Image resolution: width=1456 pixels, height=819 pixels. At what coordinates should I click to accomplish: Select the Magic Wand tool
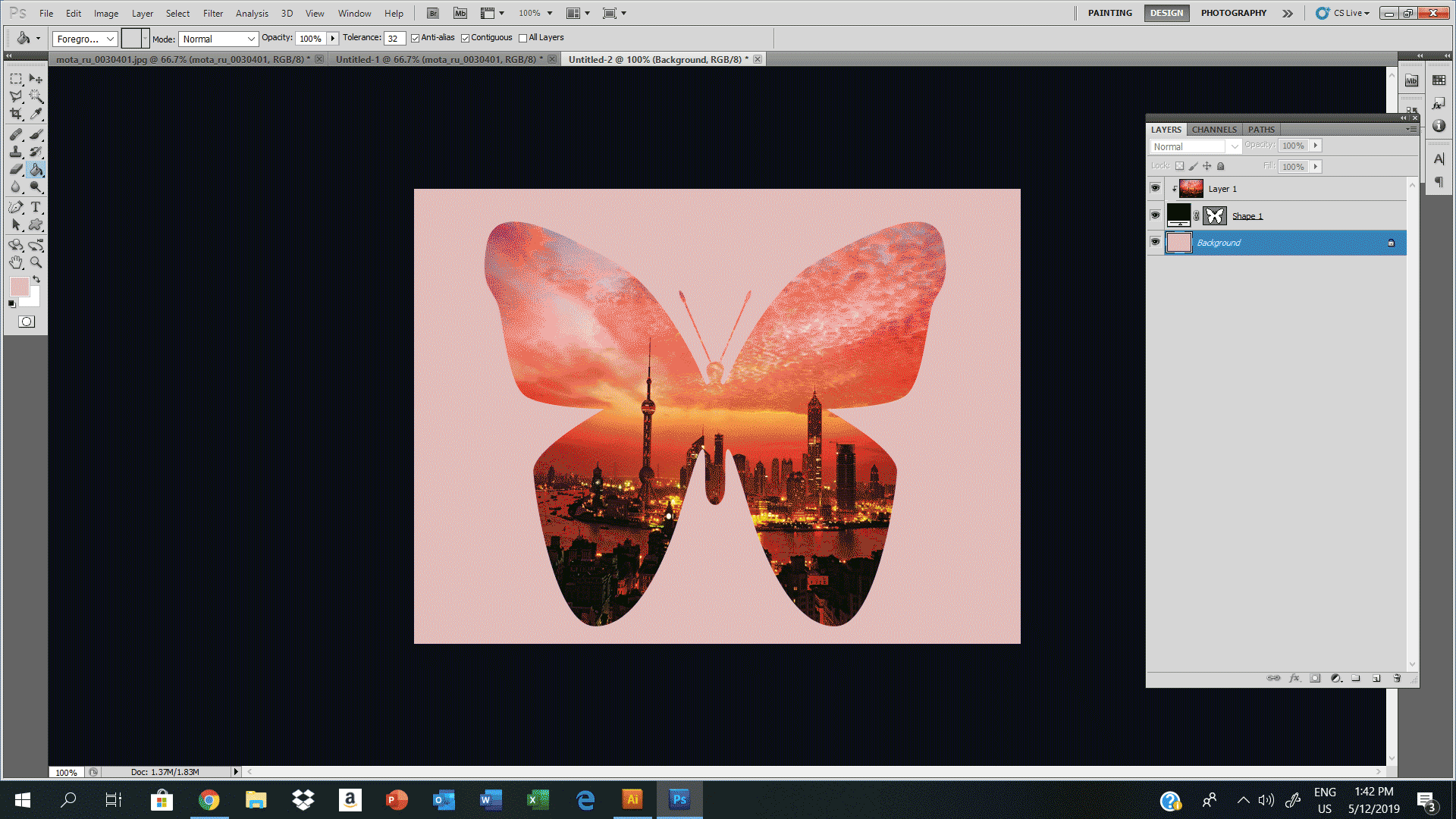[x=36, y=96]
